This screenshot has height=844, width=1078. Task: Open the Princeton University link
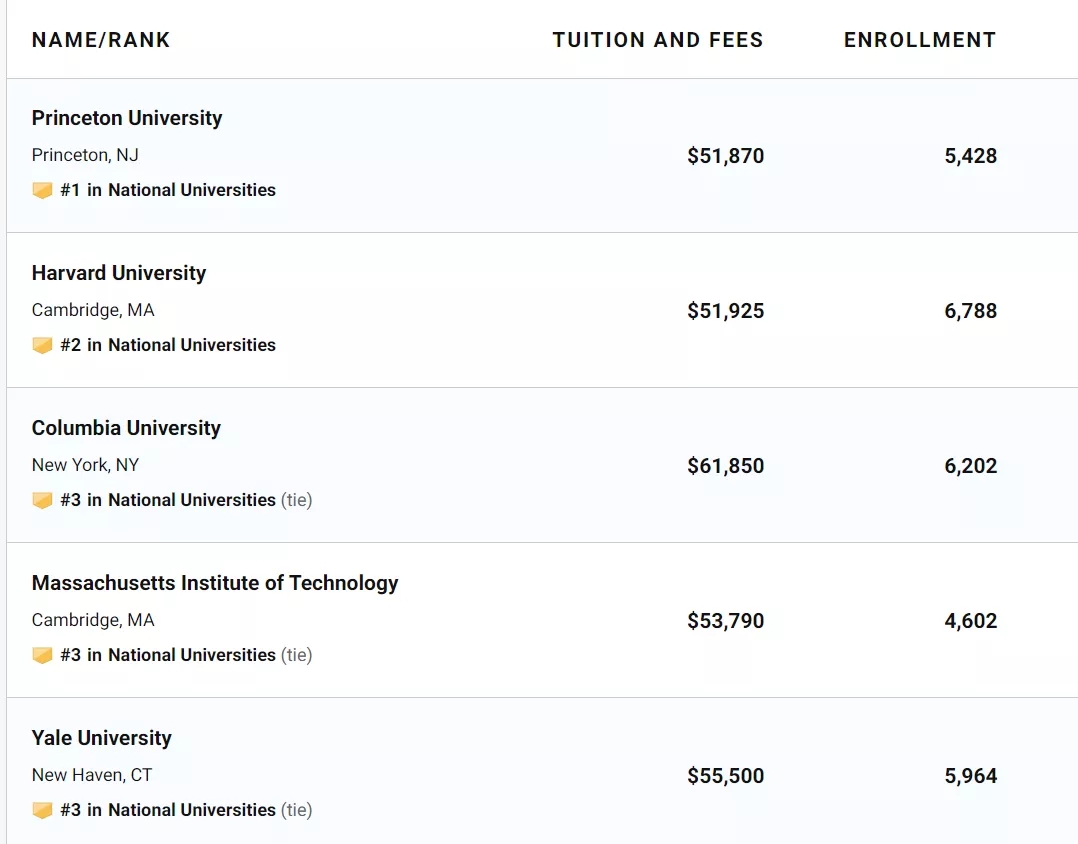[127, 118]
